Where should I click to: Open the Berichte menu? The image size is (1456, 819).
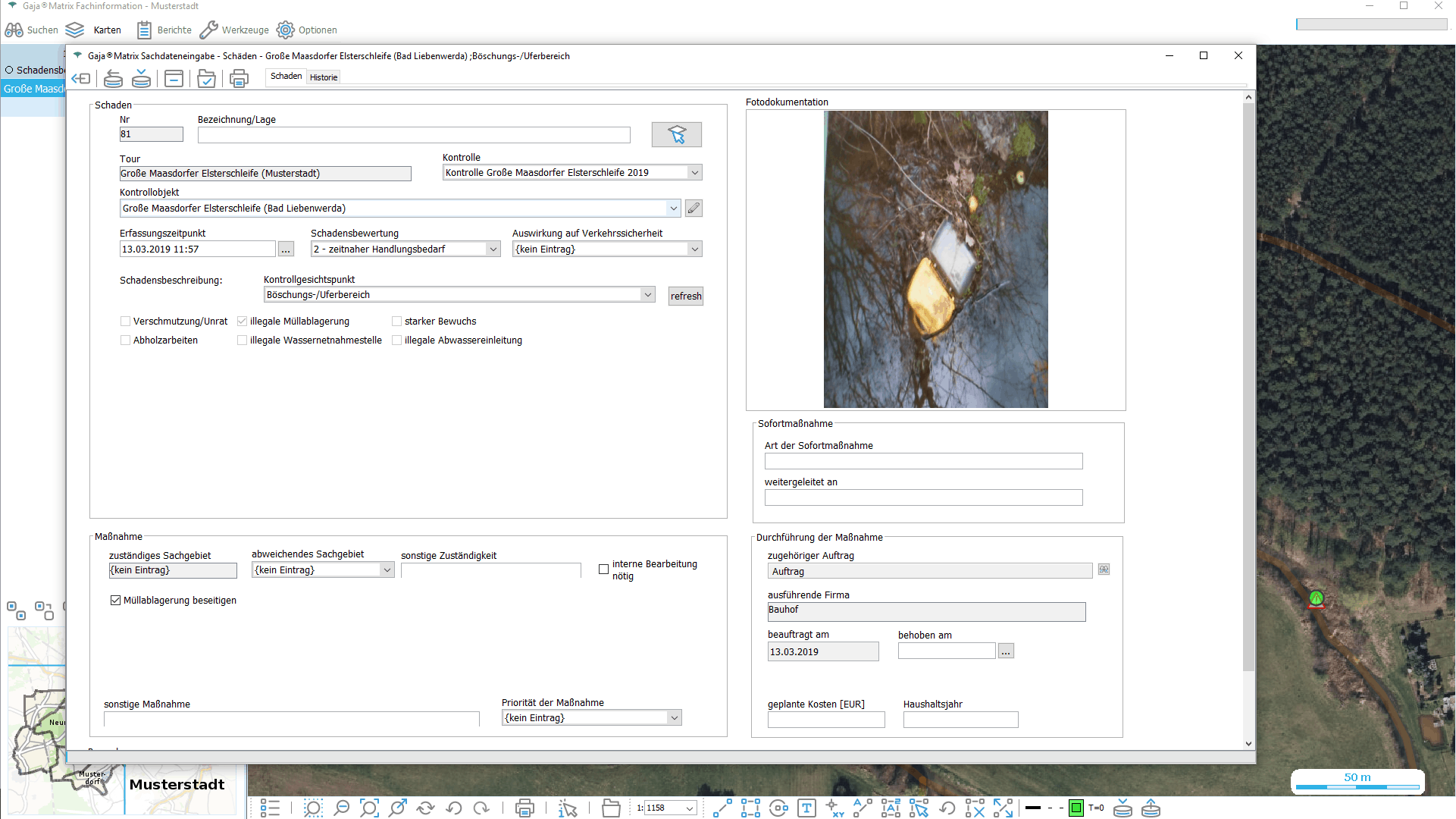(x=164, y=30)
